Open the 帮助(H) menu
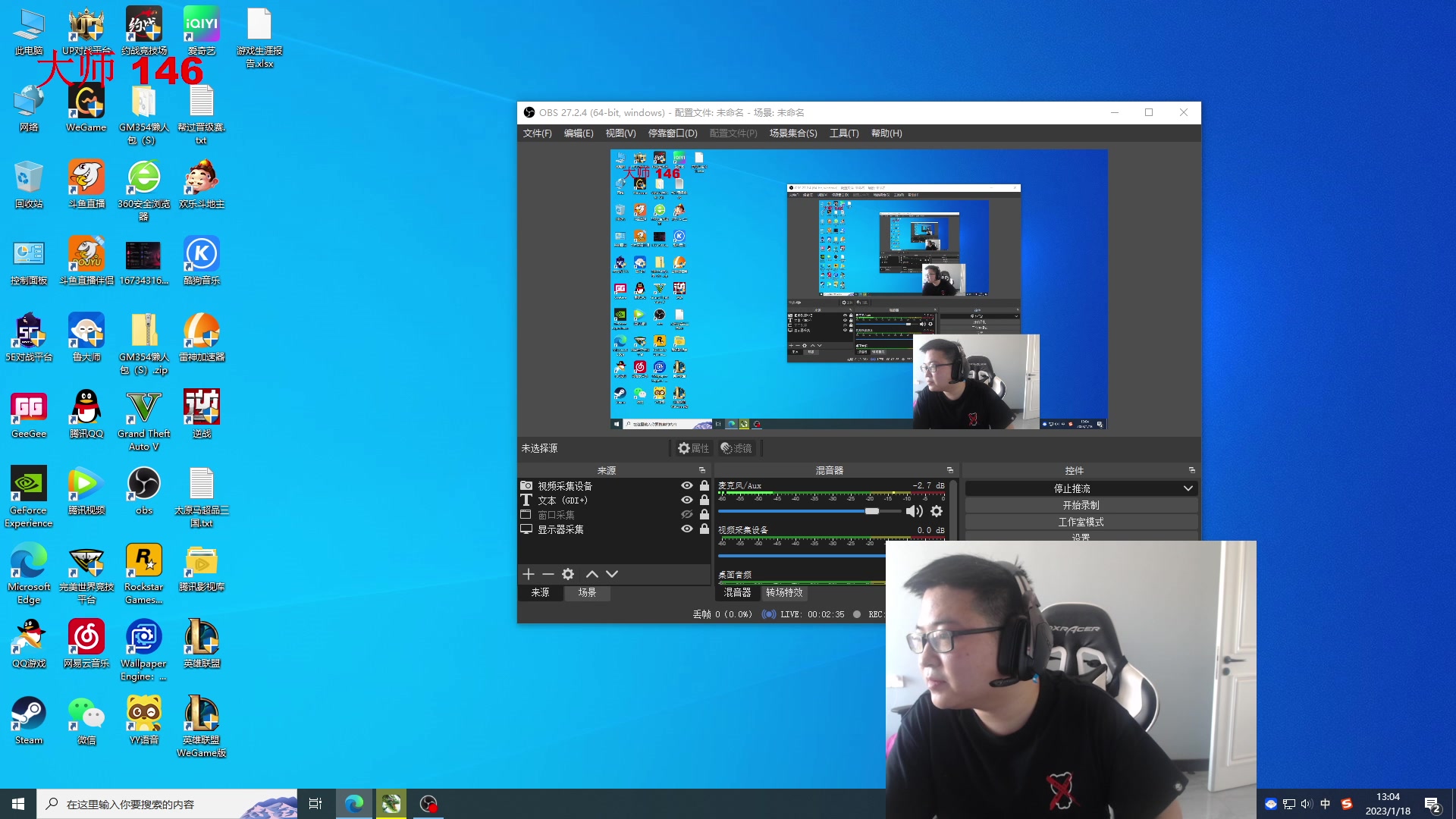Viewport: 1456px width, 819px height. click(886, 133)
